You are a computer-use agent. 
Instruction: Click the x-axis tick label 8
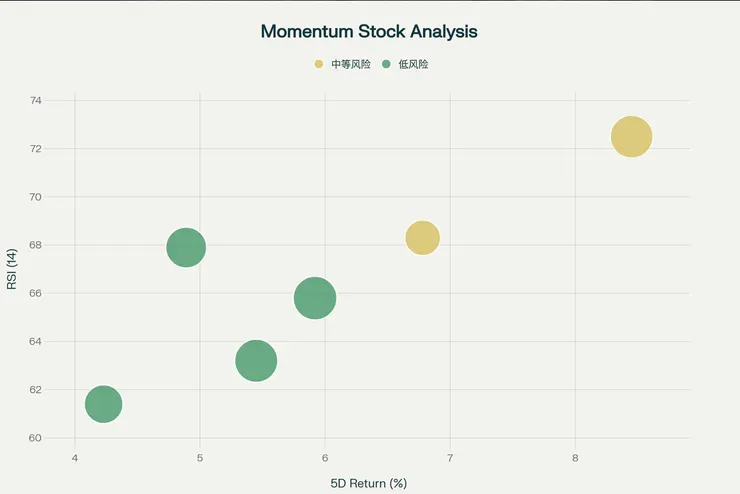(x=575, y=458)
